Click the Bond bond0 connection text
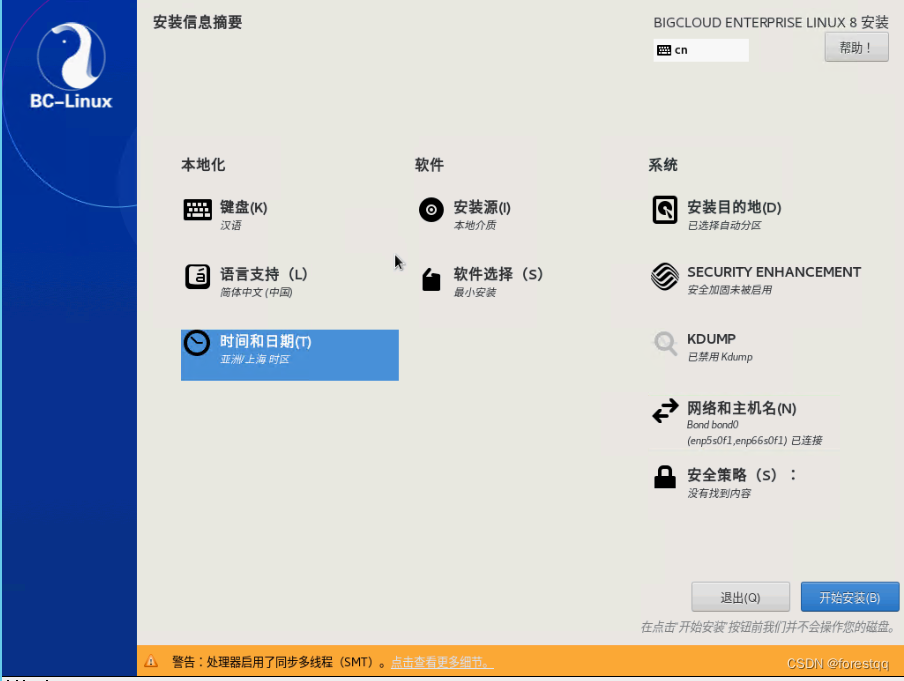Viewport: 904px width, 681px height. click(713, 425)
